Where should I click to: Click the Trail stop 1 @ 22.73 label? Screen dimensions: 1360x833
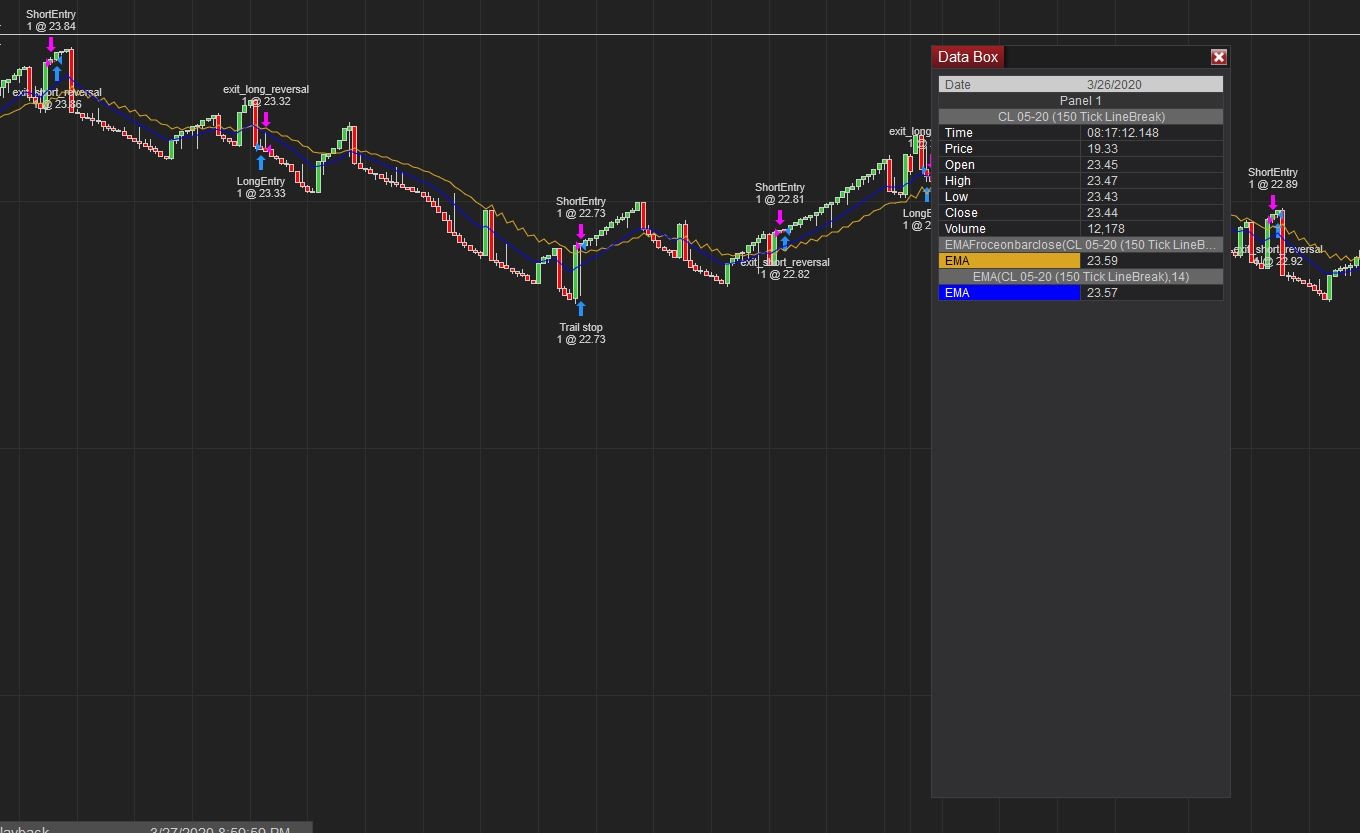(581, 334)
